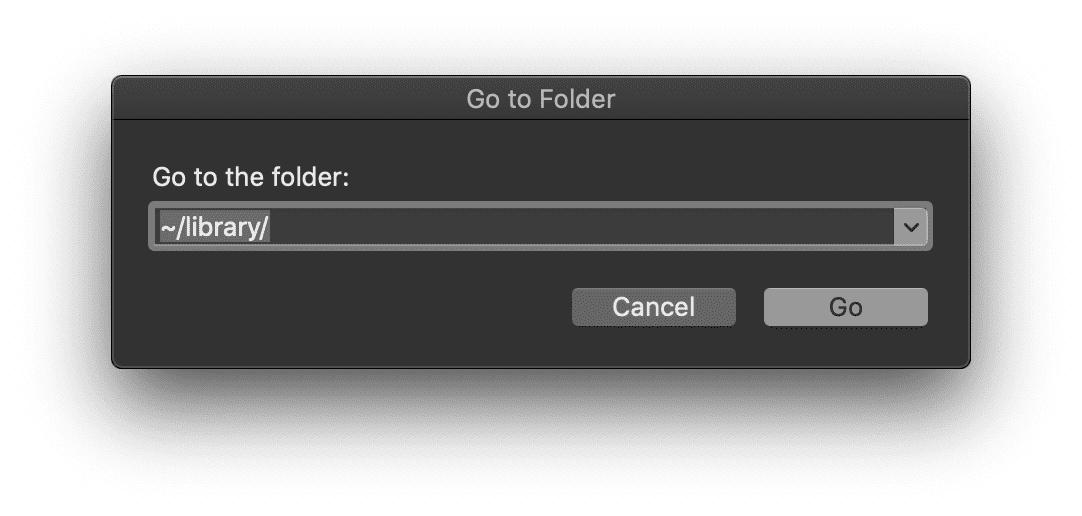The height and width of the screenshot is (516, 1082).
Task: Click the highlighted "~/library/" text
Action: coord(215,228)
